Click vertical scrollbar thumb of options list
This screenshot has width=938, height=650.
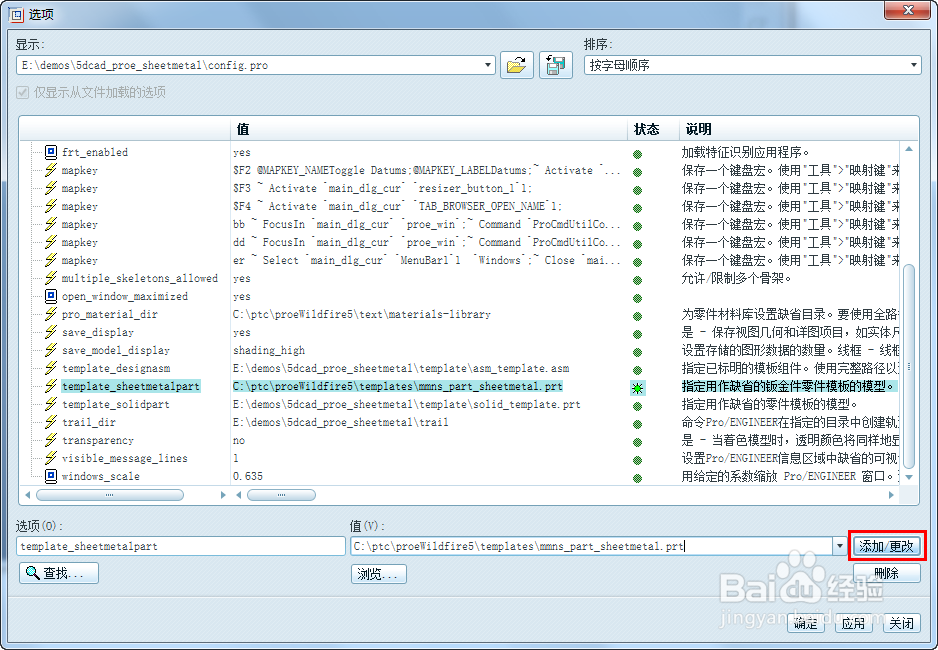tap(909, 366)
